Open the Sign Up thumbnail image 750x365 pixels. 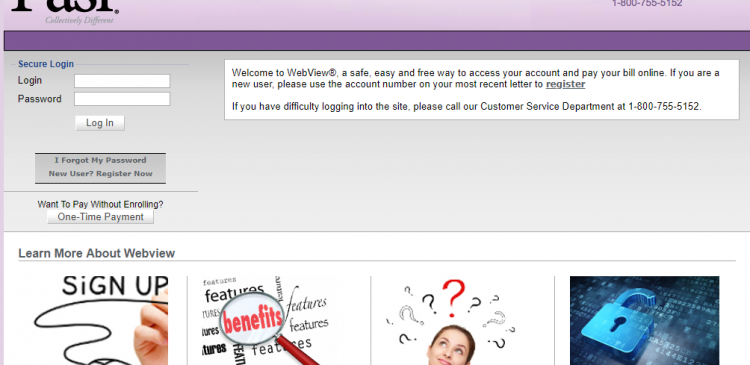point(100,321)
